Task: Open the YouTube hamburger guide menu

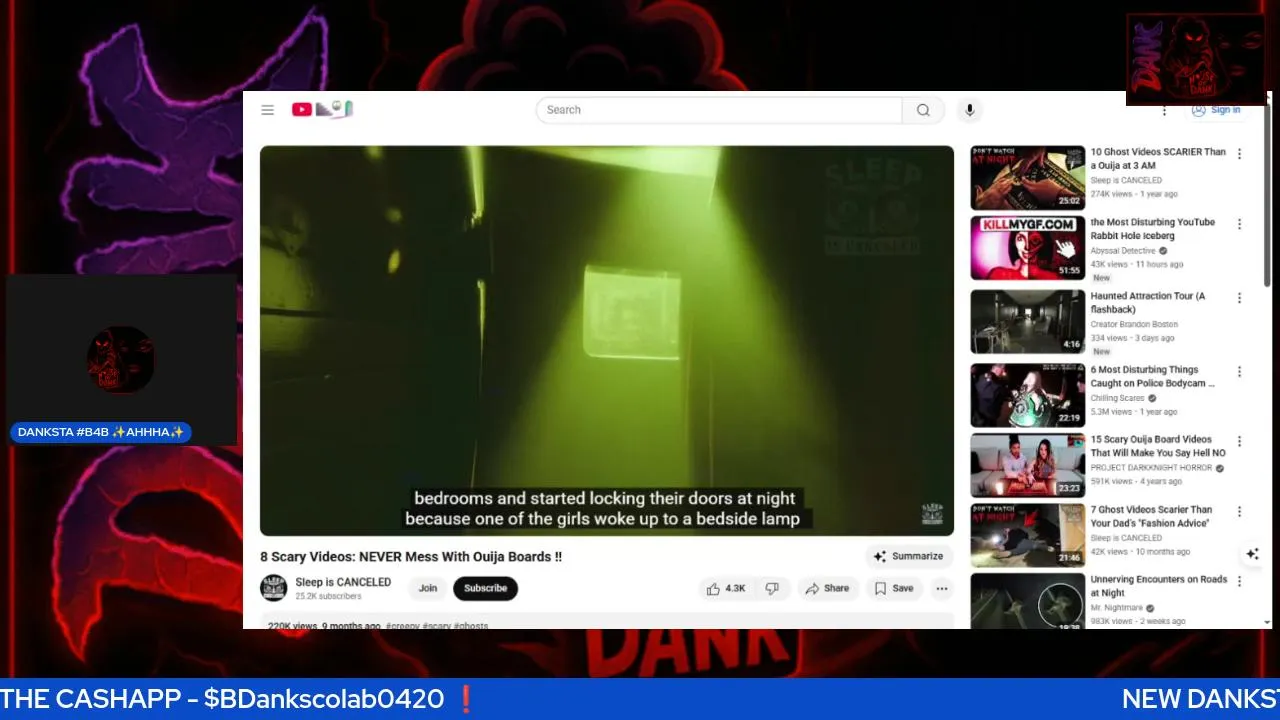Action: coord(267,110)
